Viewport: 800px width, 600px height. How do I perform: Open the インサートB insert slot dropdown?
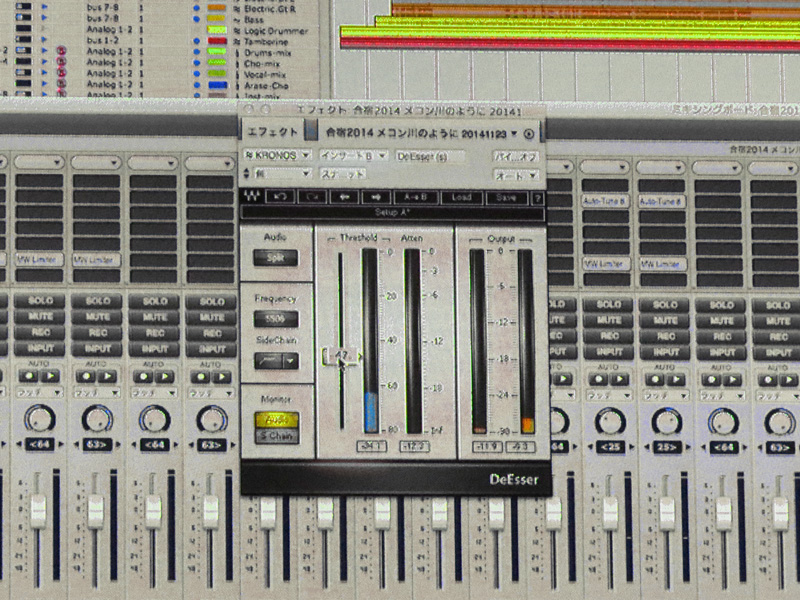click(x=354, y=156)
